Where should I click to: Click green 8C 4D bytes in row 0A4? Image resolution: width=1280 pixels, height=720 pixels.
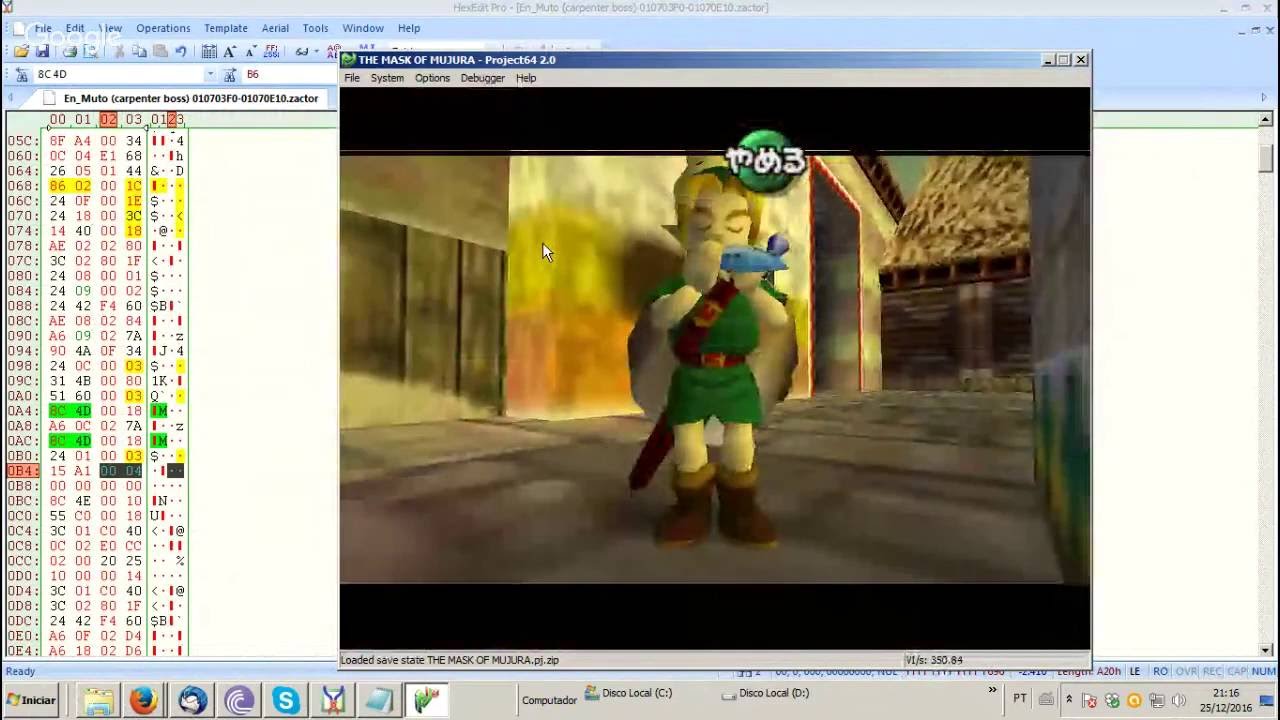click(x=70, y=411)
